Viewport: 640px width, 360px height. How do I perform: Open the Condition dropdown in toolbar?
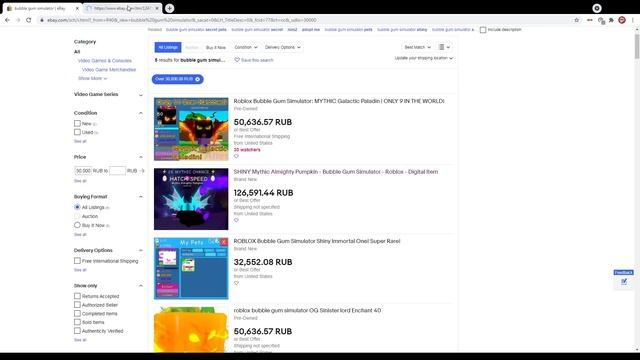(x=246, y=47)
